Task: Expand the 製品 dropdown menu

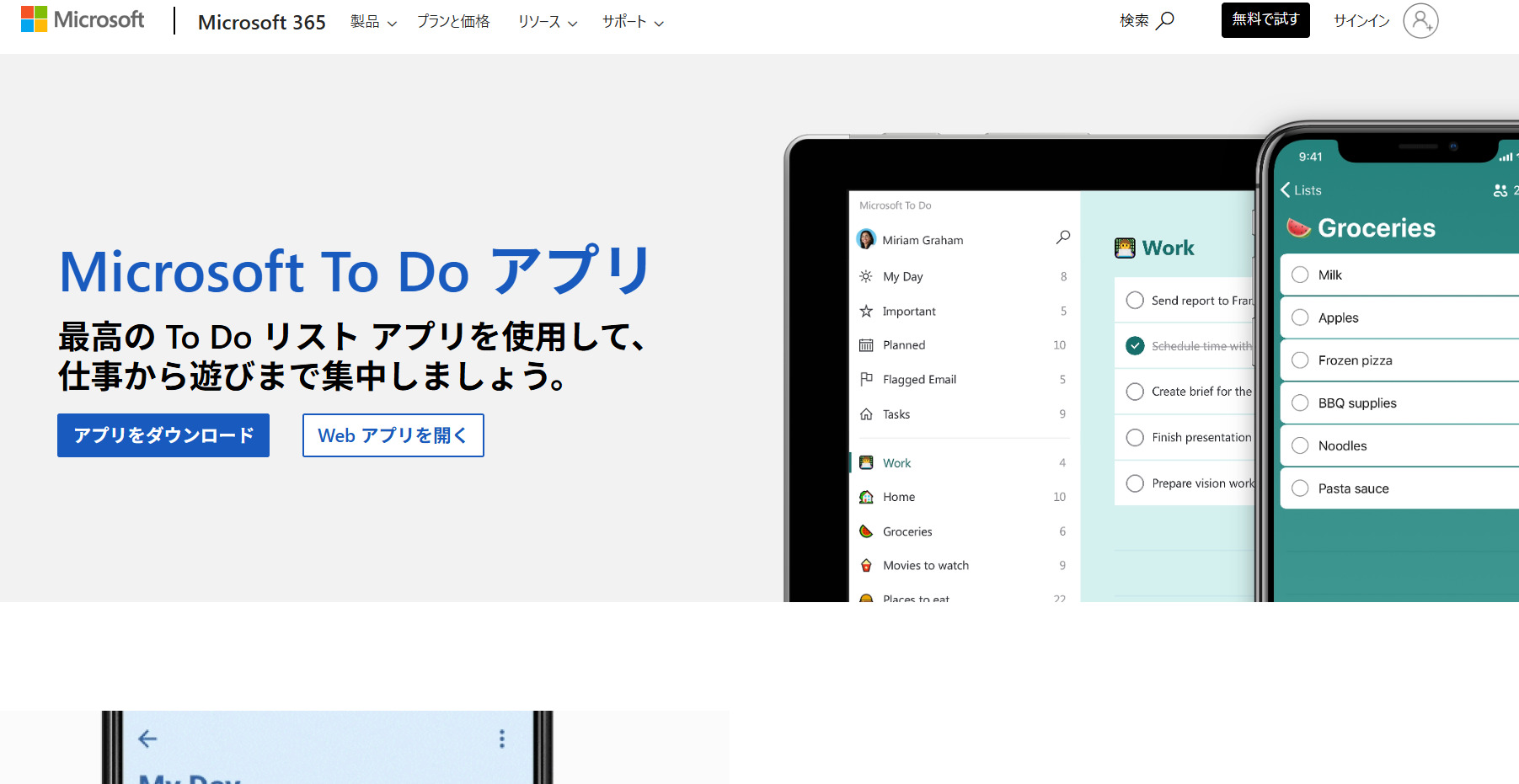Action: tap(372, 23)
